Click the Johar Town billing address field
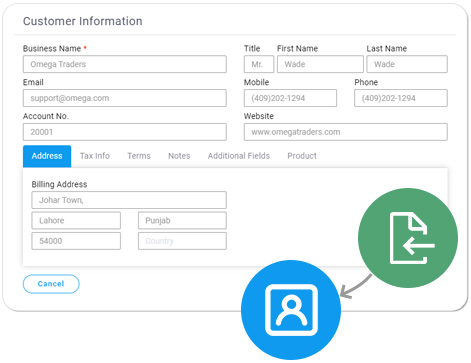This screenshot has height=363, width=471. click(129, 200)
